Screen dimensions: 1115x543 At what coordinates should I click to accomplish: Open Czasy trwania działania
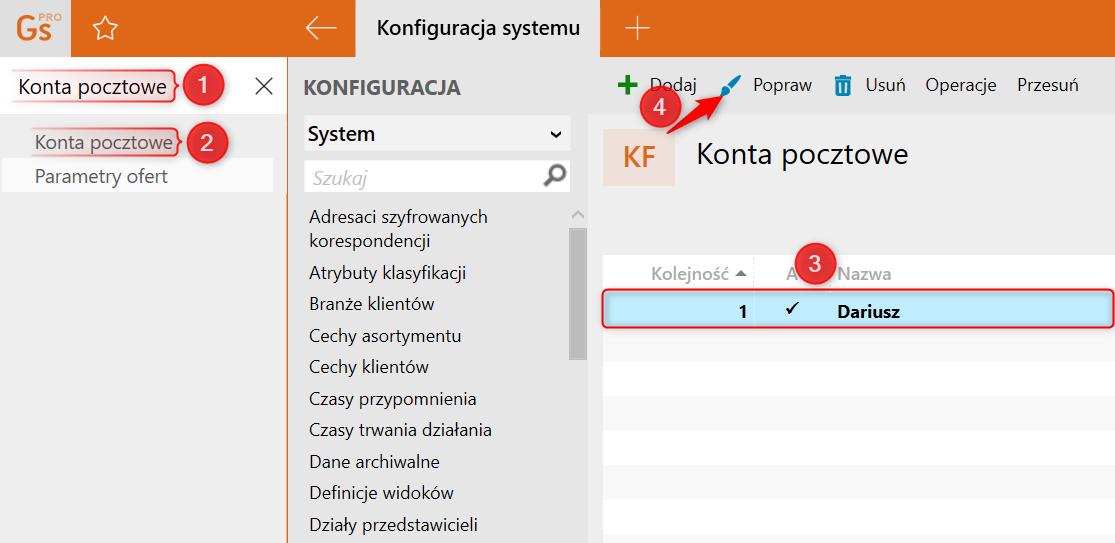pos(400,430)
